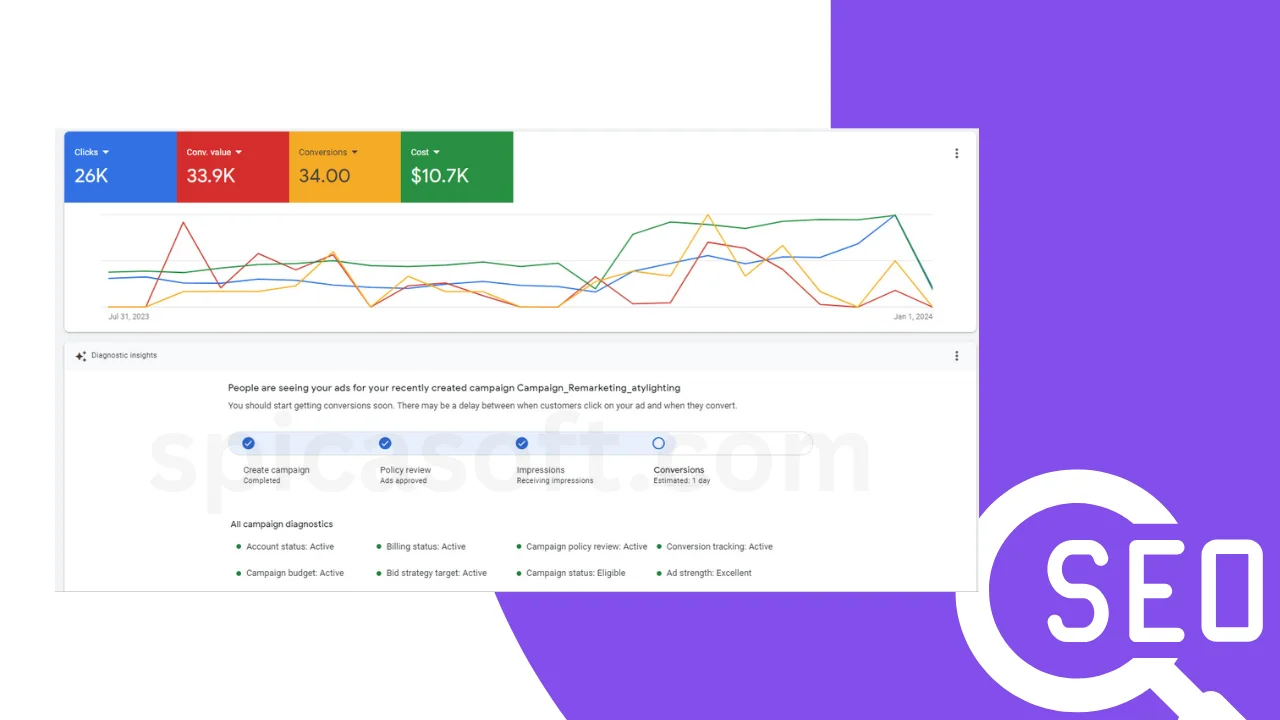Open the Cost metric dropdown
1280x720 pixels.
point(436,152)
